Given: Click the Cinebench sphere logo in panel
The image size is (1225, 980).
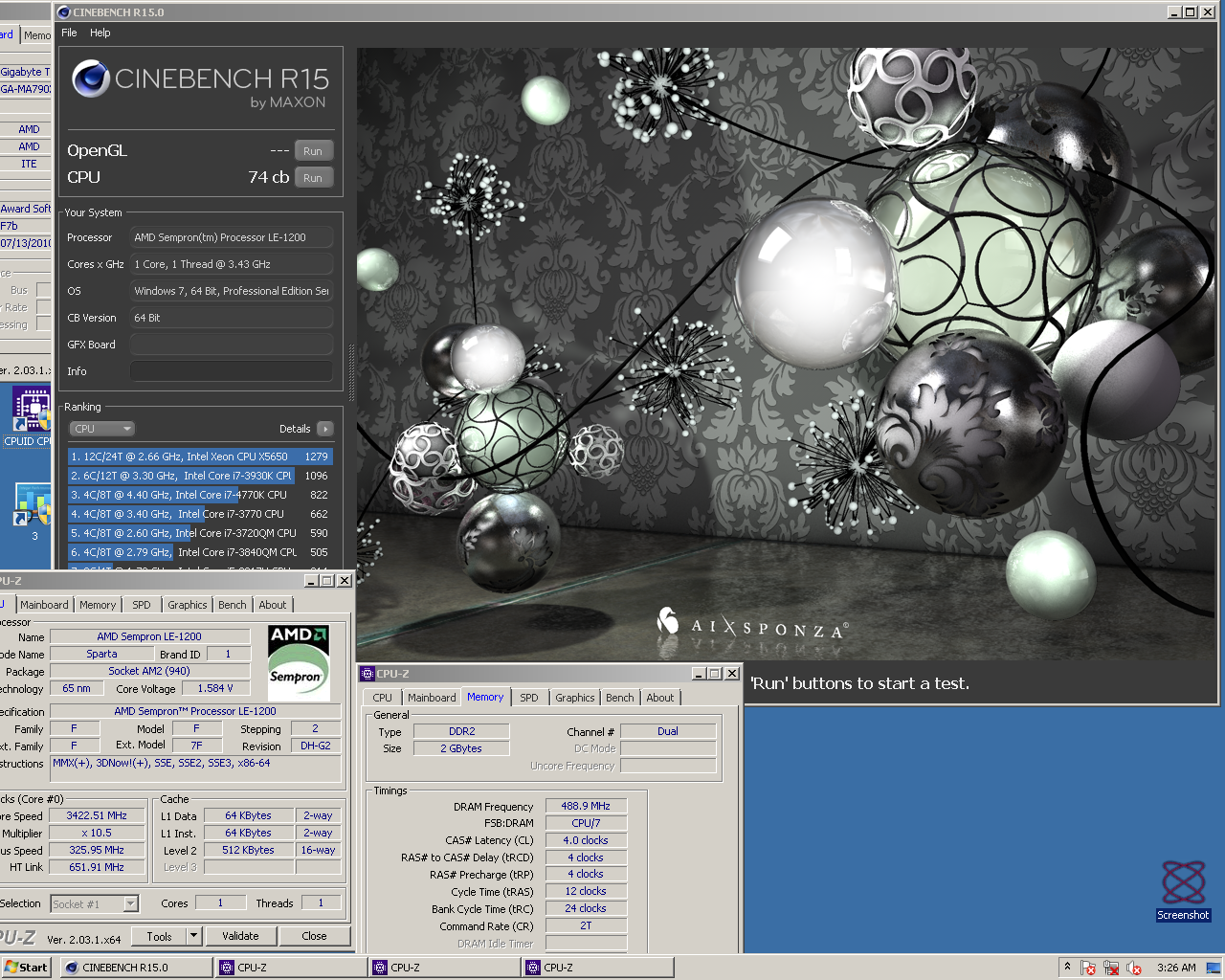Looking at the screenshot, I should (90, 78).
